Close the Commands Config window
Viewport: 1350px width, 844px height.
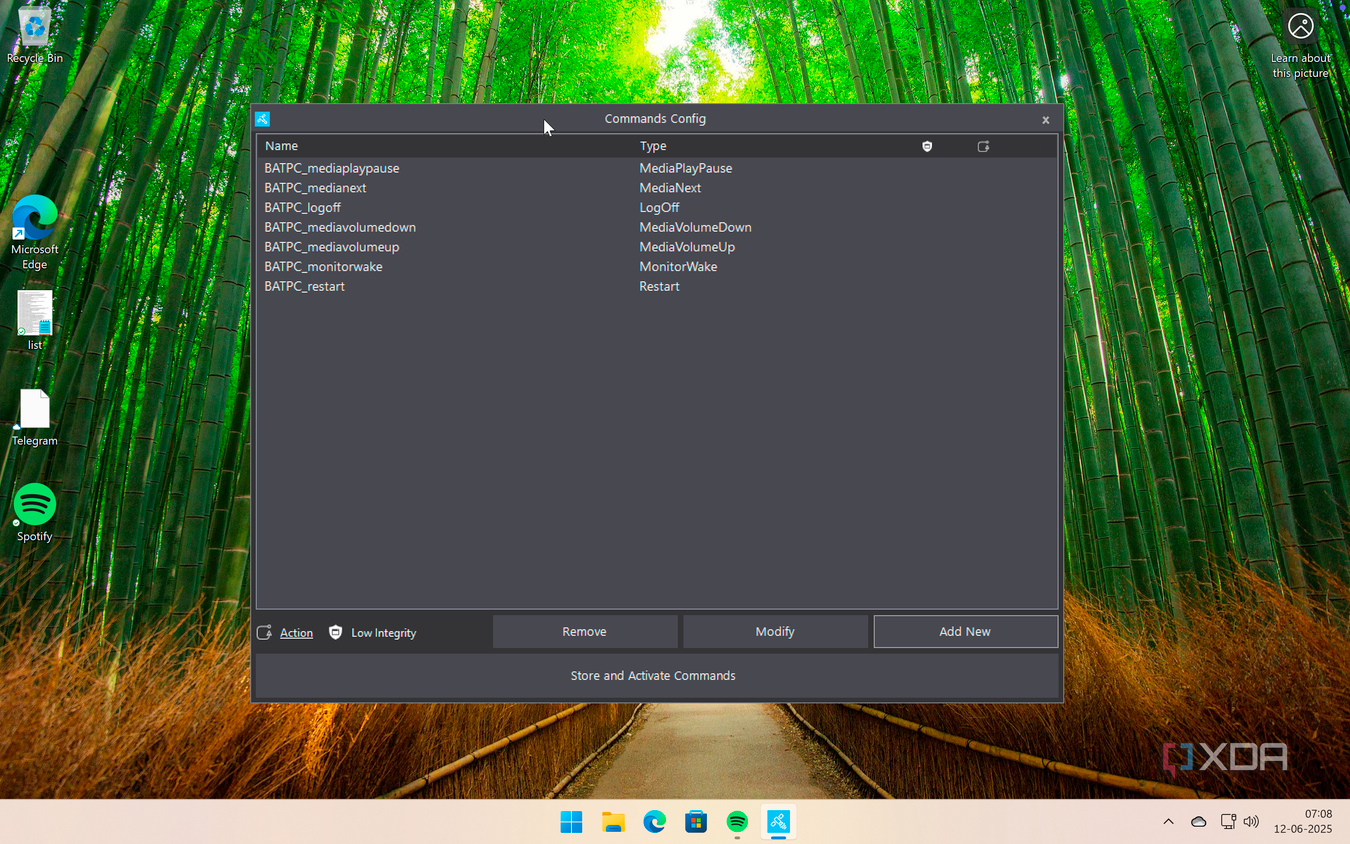coord(1046,120)
